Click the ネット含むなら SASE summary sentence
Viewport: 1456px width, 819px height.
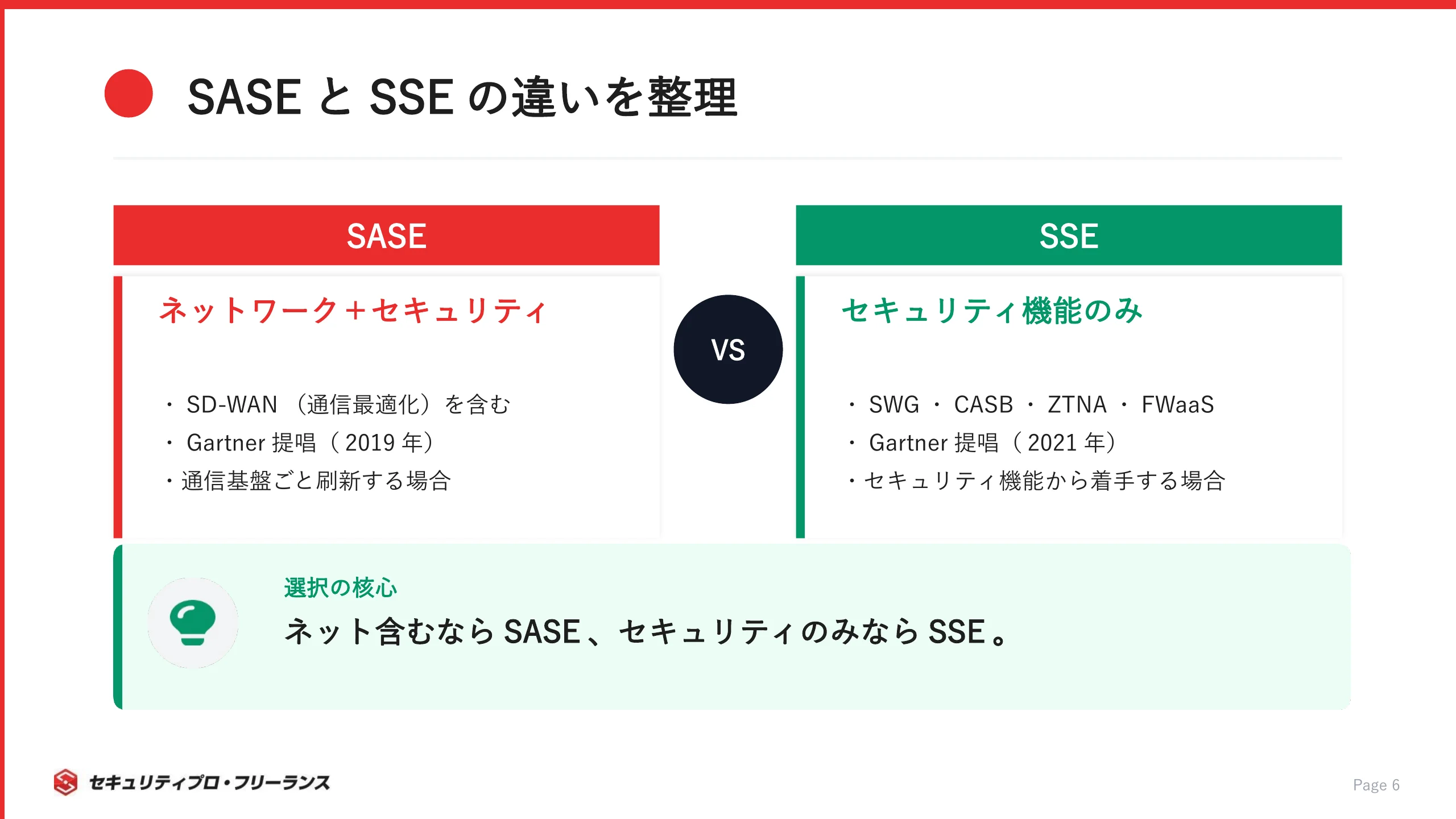pyautogui.click(x=647, y=632)
